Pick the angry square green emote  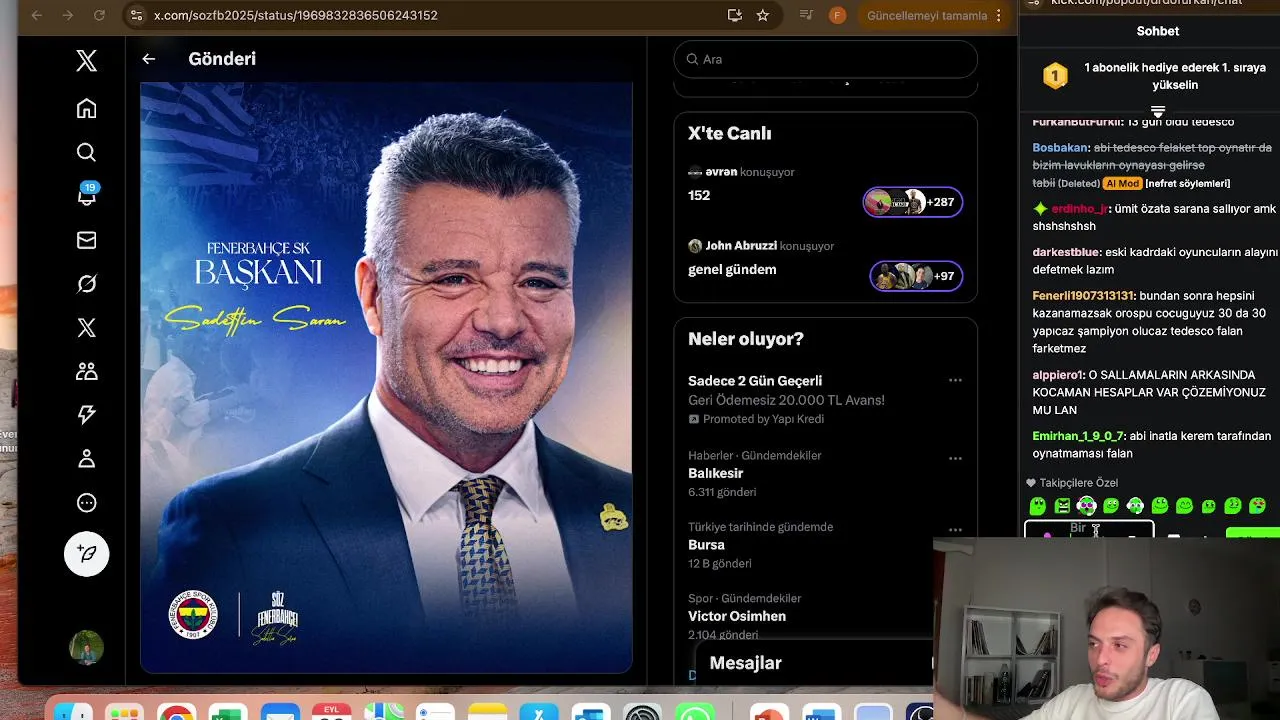1062,506
